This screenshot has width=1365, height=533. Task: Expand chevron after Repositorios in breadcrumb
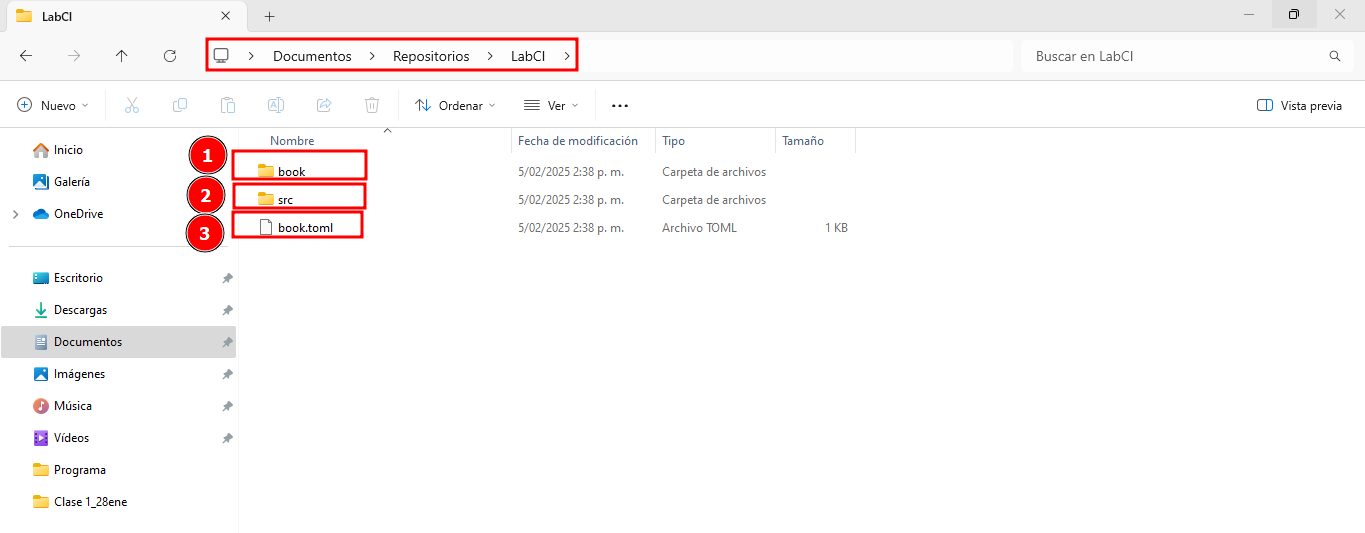[490, 56]
